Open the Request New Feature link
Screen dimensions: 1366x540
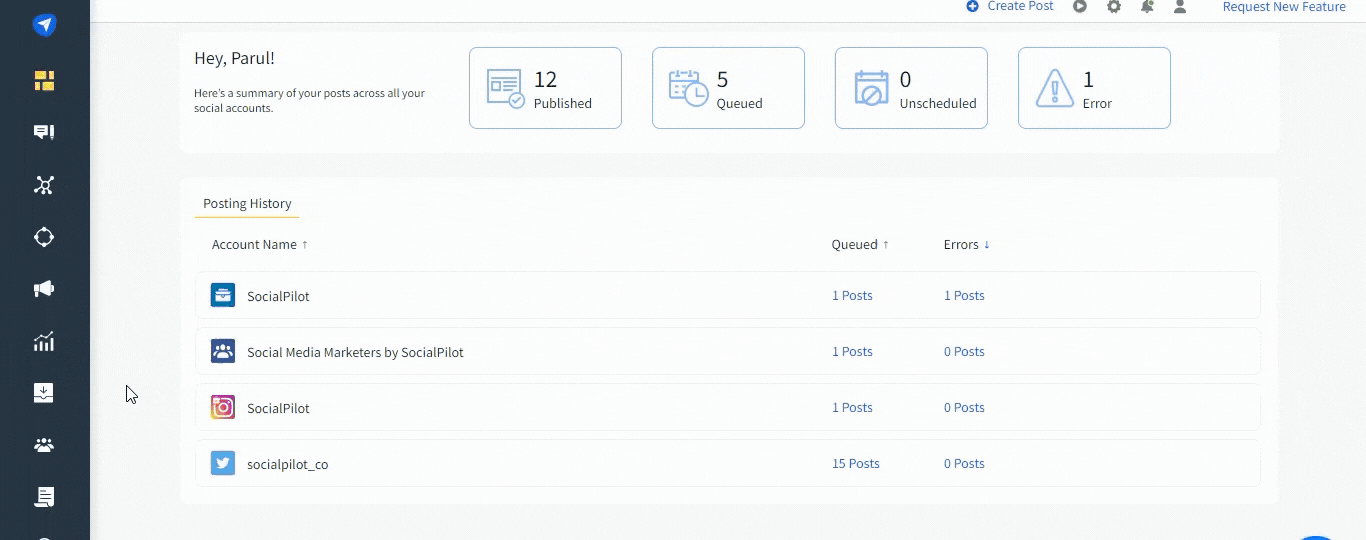(x=1284, y=8)
